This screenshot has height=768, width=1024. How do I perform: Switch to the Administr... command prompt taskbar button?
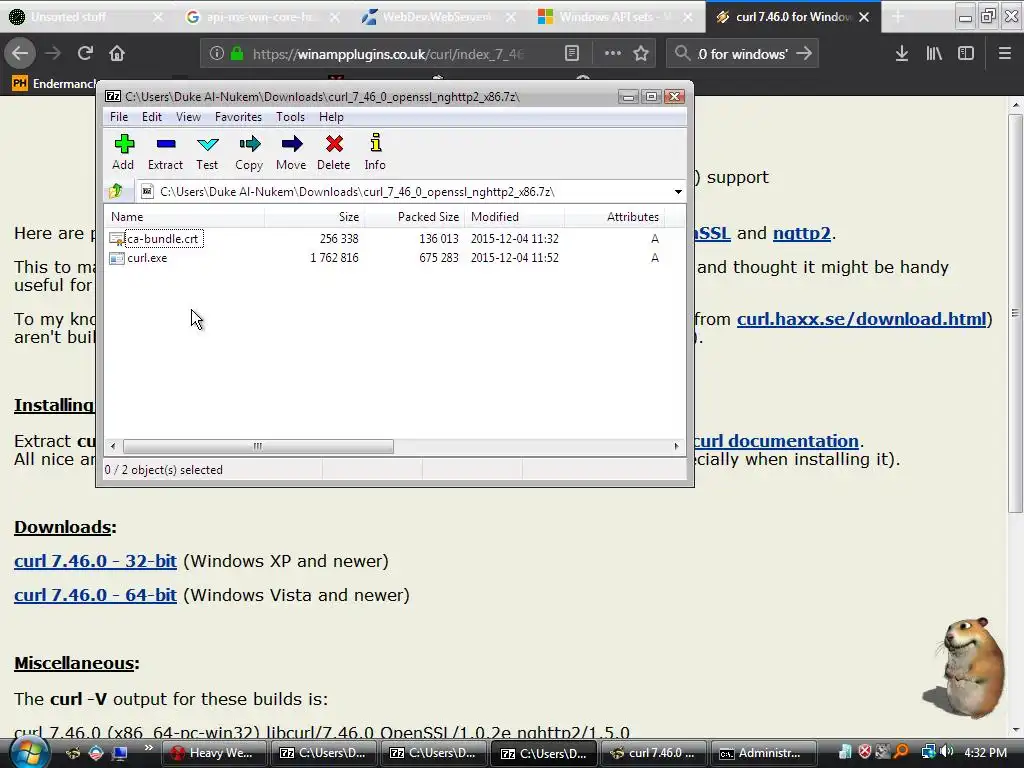pyautogui.click(x=764, y=753)
